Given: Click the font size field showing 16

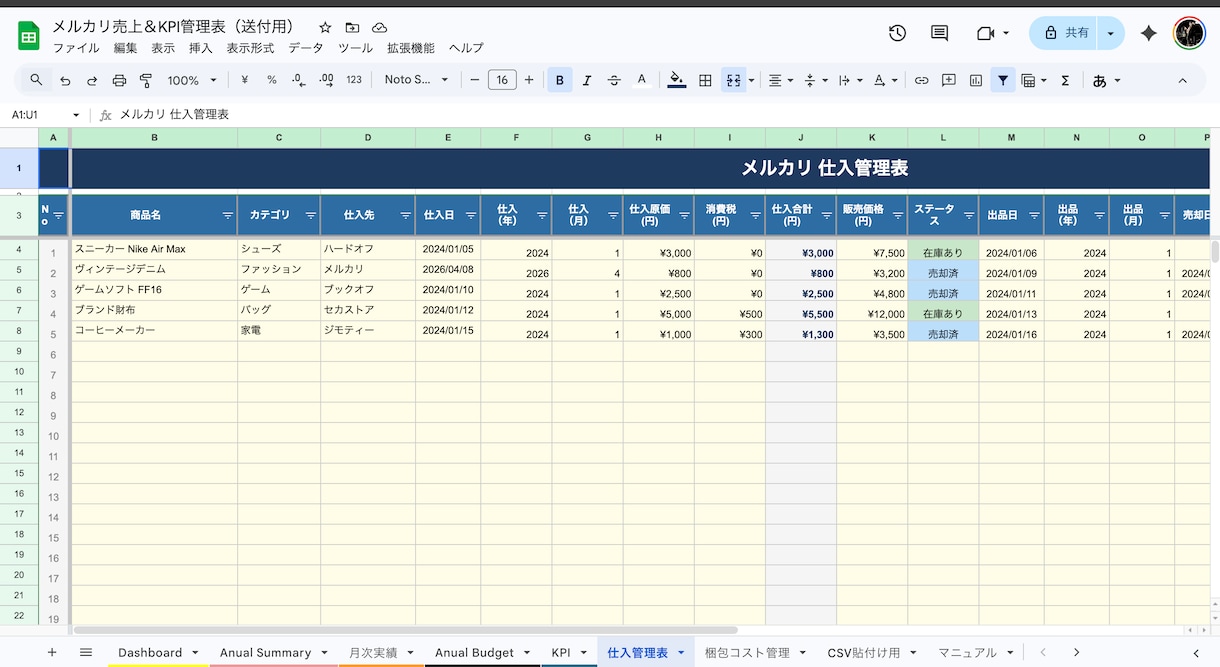Looking at the screenshot, I should click(502, 80).
